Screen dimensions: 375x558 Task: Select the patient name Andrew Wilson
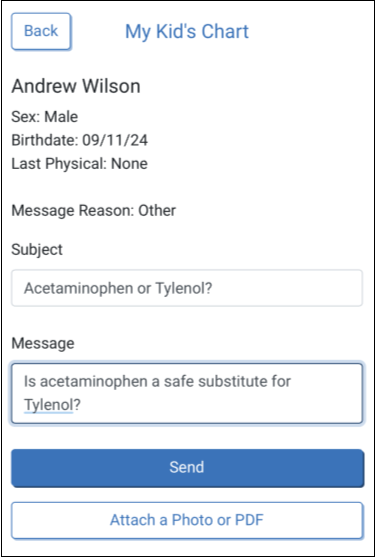click(x=76, y=86)
